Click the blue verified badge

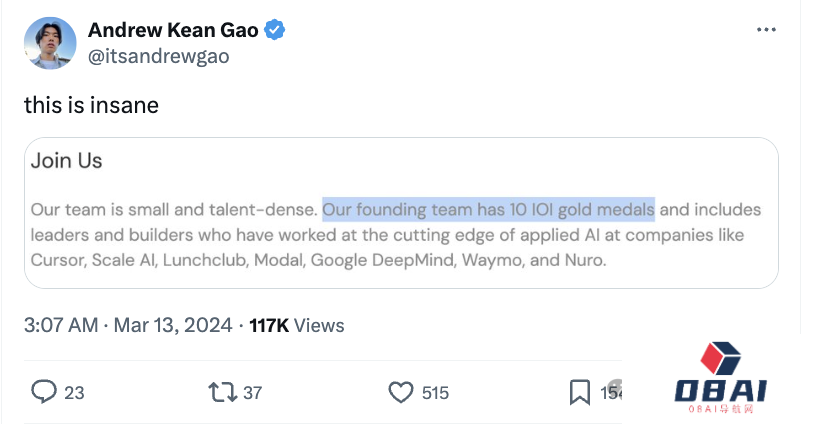click(x=275, y=31)
